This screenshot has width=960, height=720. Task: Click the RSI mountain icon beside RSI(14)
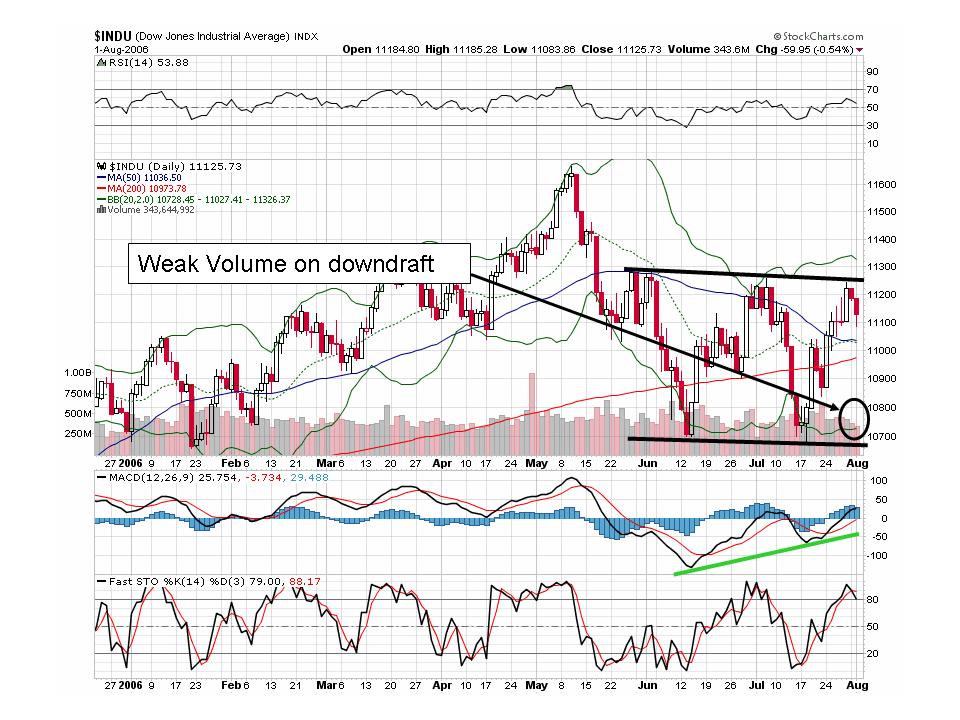tap(102, 62)
